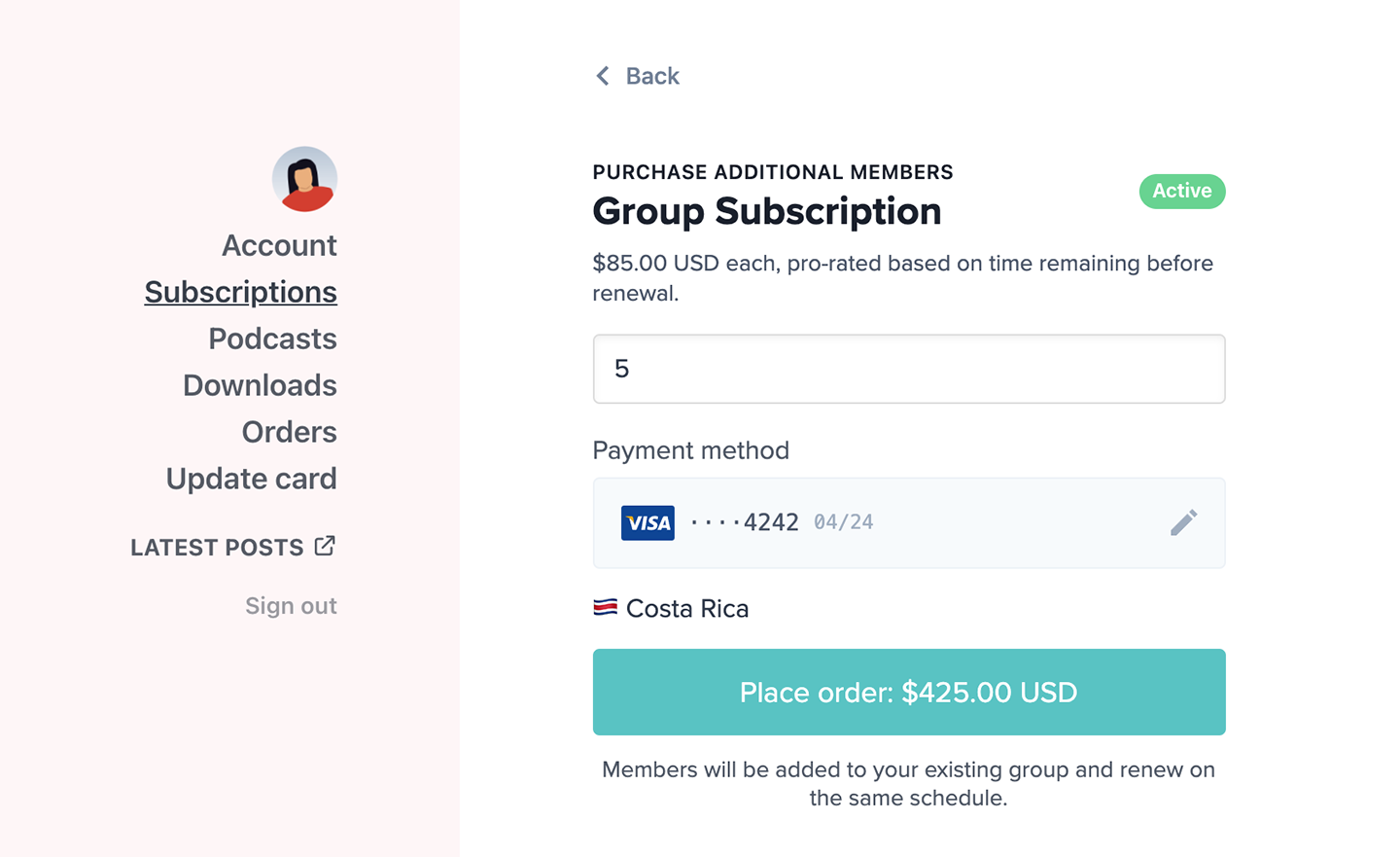
Task: Click the pencil edit payment icon
Action: coord(1183,522)
